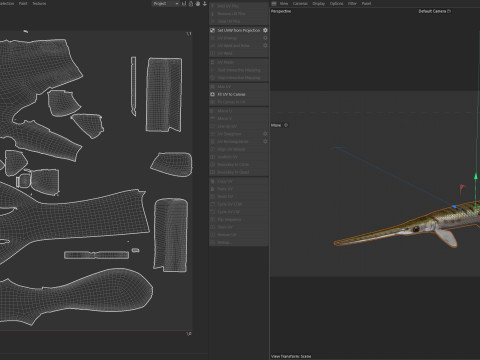This screenshot has height=360, width=480.
Task: Open the Cameras menu
Action: pyautogui.click(x=300, y=3)
